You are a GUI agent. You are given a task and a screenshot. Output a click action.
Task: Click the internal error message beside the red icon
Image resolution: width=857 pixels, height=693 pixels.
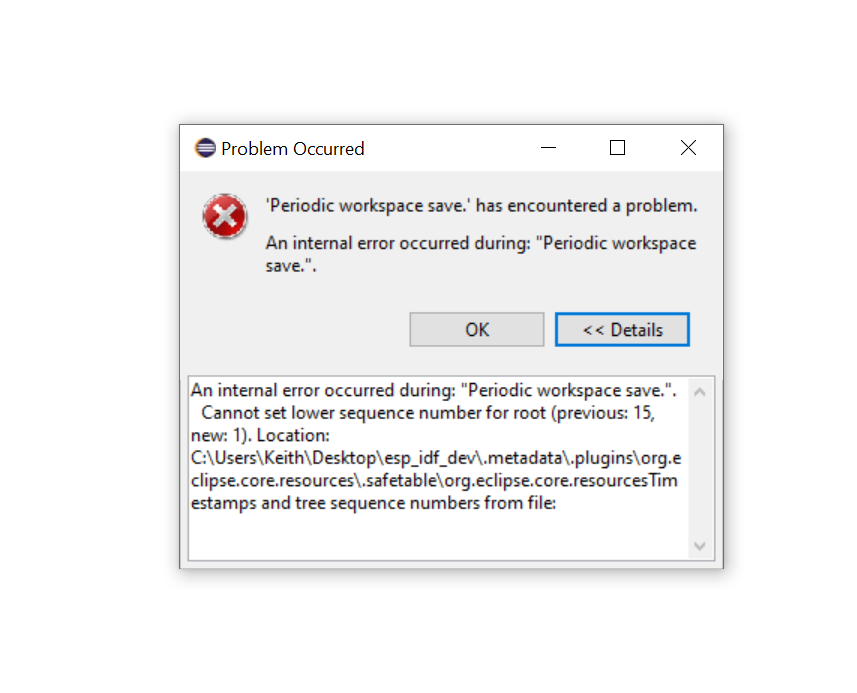coord(481,254)
